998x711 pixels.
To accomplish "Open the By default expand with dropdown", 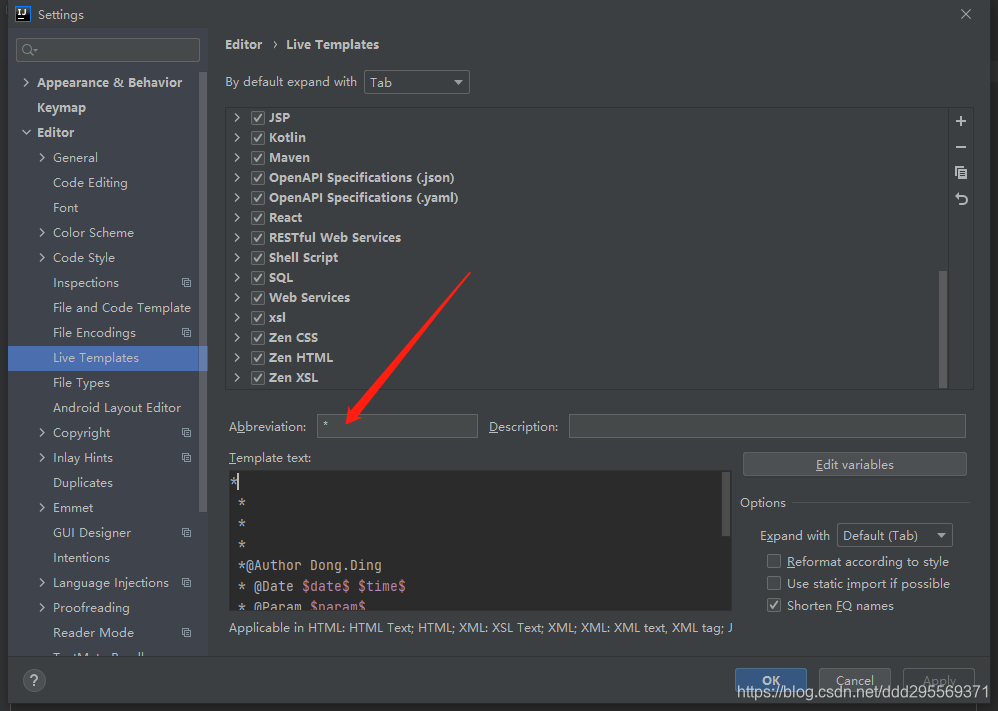I will coord(416,82).
